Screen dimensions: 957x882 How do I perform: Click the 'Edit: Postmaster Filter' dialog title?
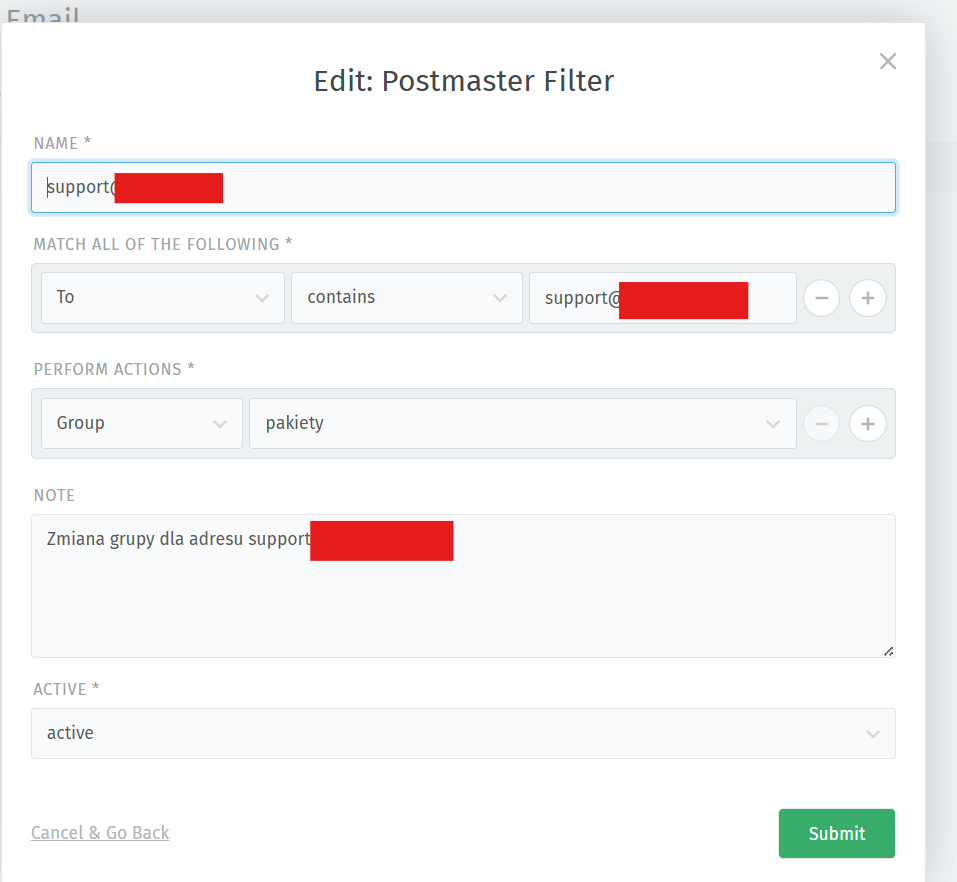[x=463, y=81]
